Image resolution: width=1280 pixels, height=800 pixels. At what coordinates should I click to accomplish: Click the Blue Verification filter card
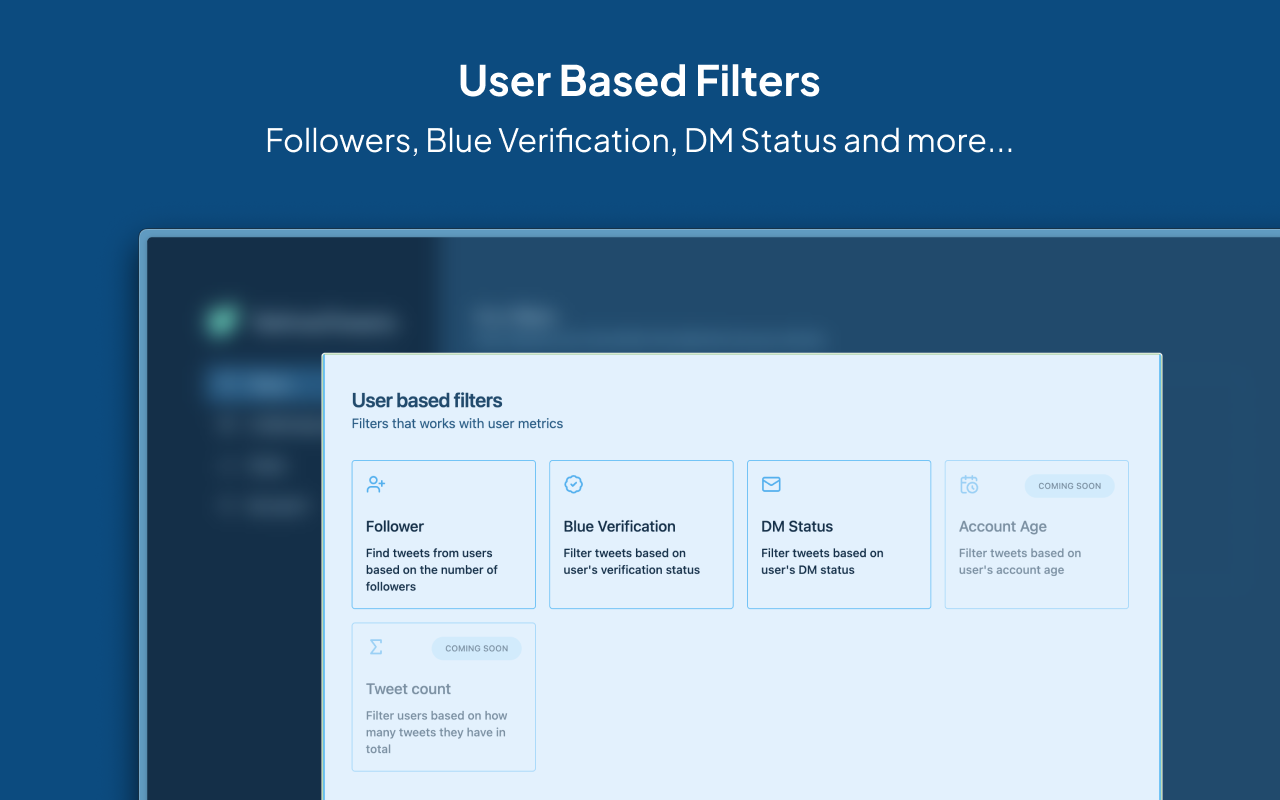coord(641,534)
